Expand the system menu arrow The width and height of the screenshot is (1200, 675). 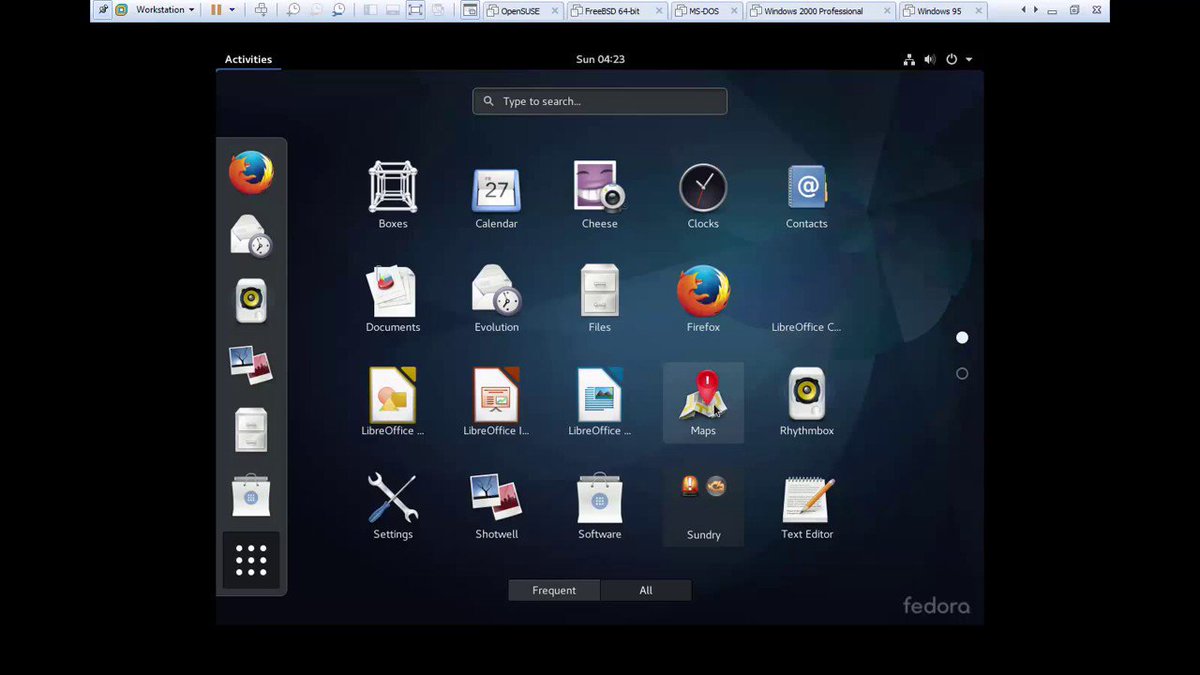point(969,59)
